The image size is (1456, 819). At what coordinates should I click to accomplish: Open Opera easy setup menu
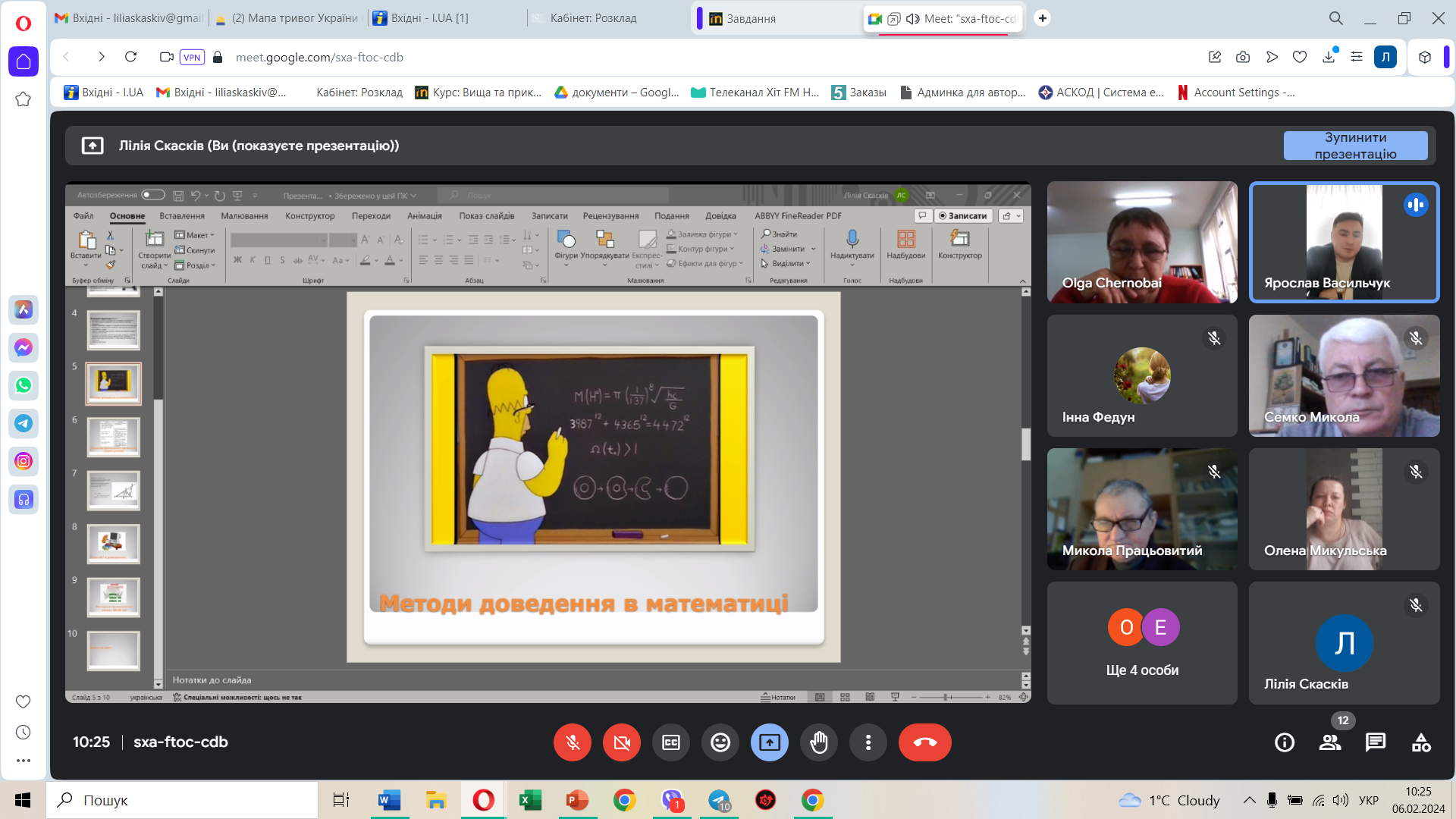coord(1357,57)
